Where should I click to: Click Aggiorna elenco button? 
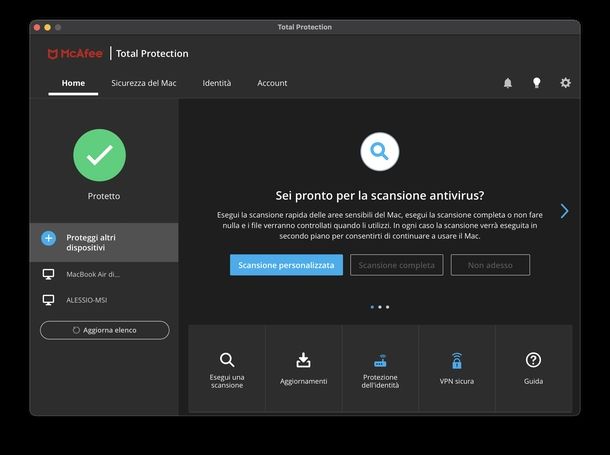105,330
